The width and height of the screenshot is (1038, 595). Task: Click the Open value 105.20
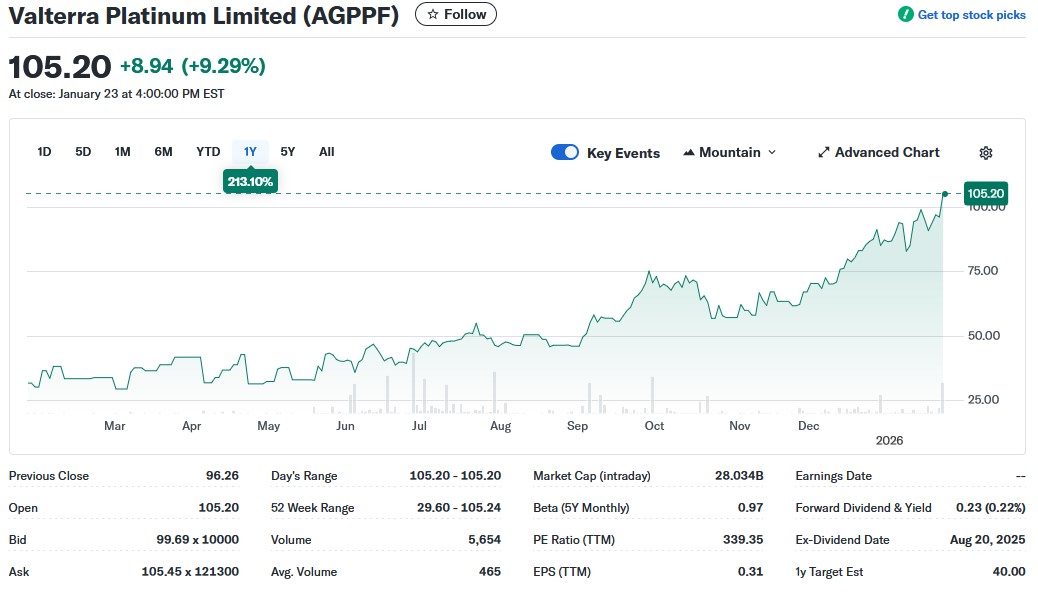tap(218, 508)
